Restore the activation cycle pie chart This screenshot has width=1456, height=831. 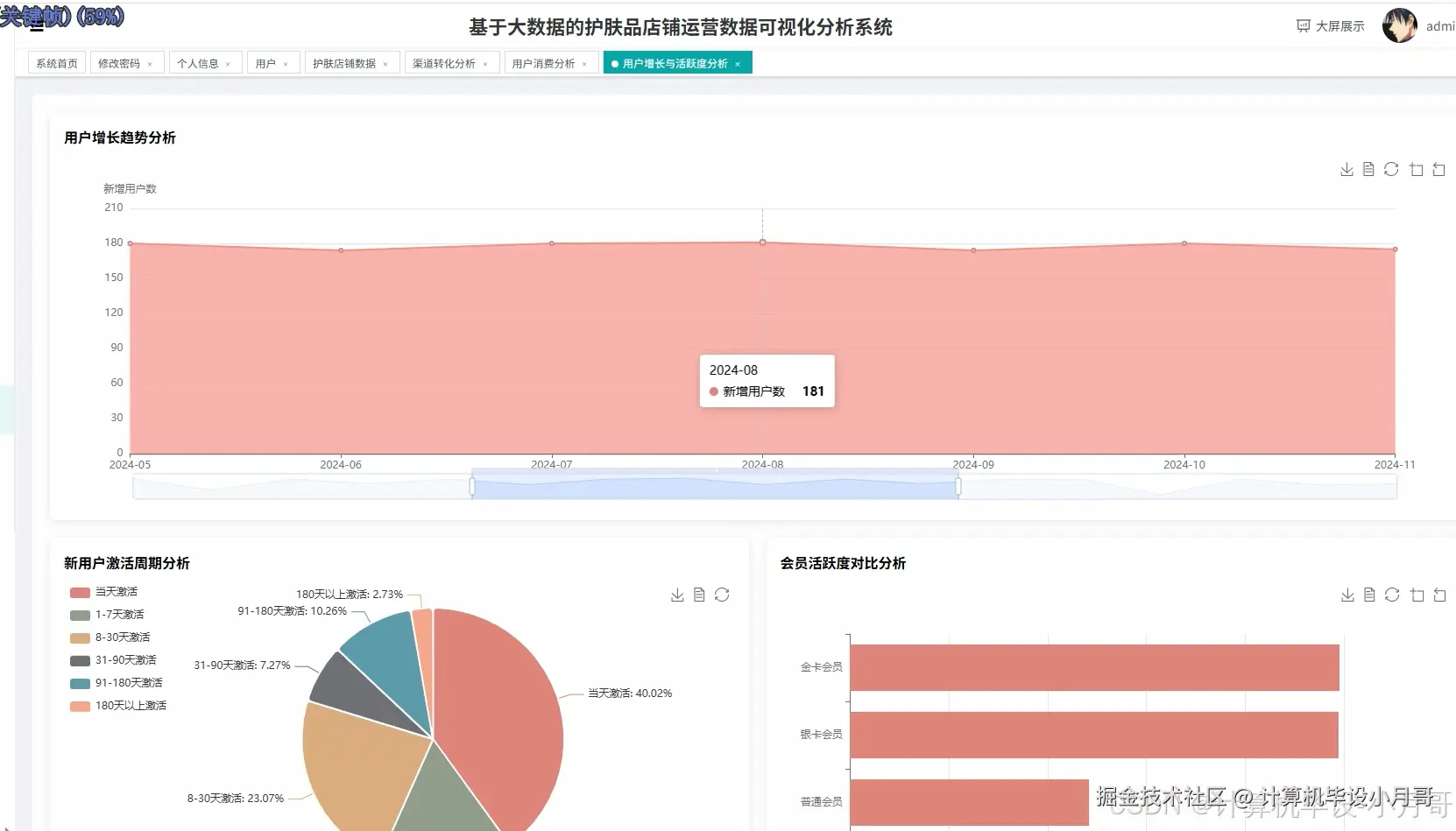722,595
